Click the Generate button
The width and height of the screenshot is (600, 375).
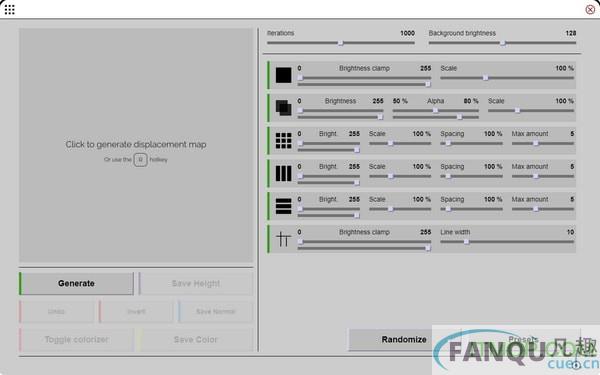(x=77, y=284)
